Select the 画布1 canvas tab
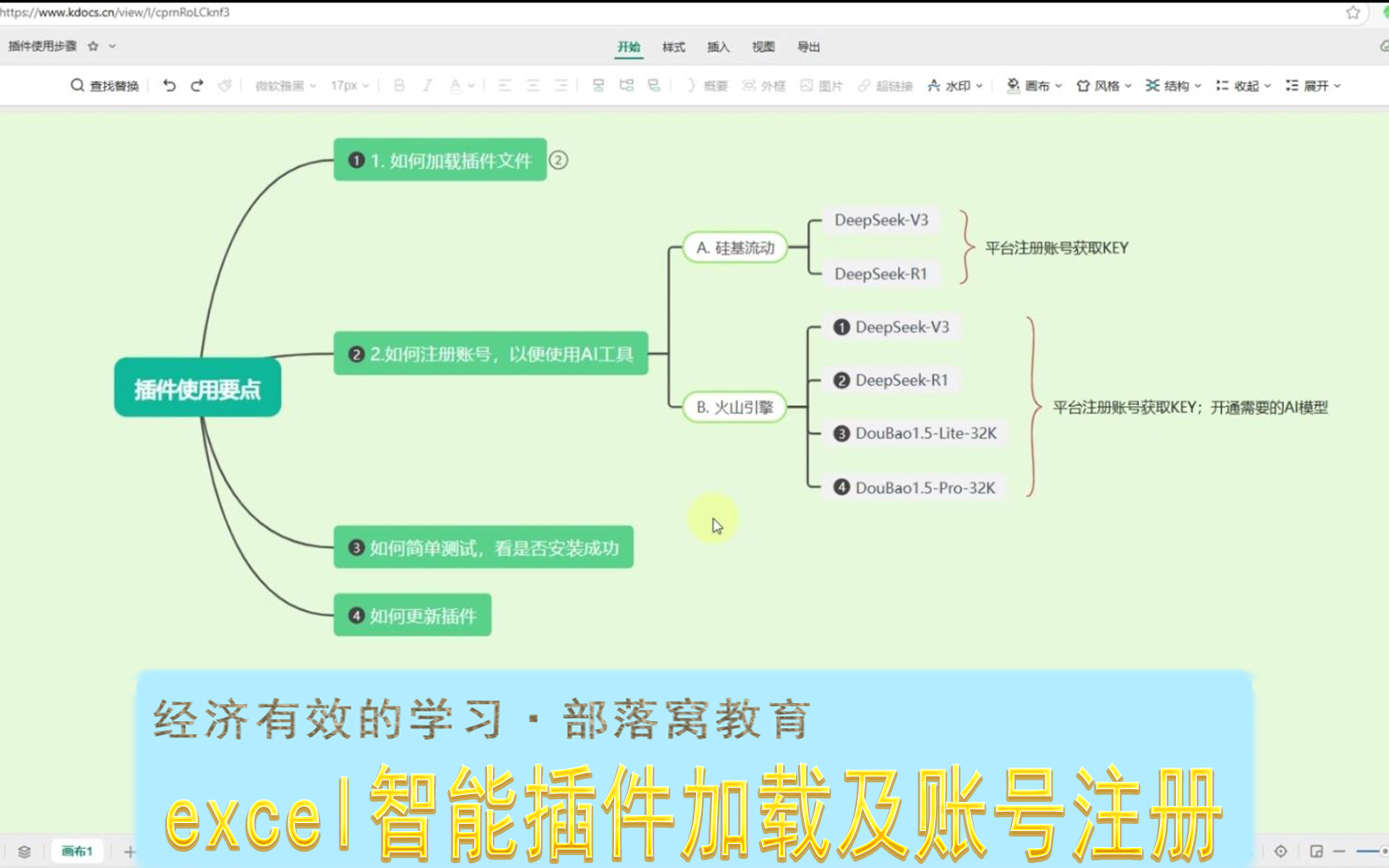Viewport: 1389px width, 868px height. [77, 851]
